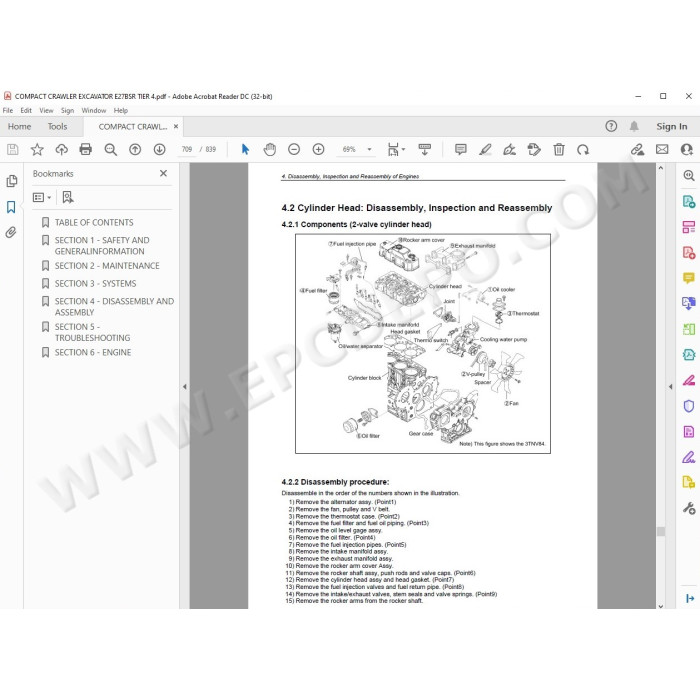Open the Edit menu
Viewport: 700px width, 700px height.
tap(26, 110)
